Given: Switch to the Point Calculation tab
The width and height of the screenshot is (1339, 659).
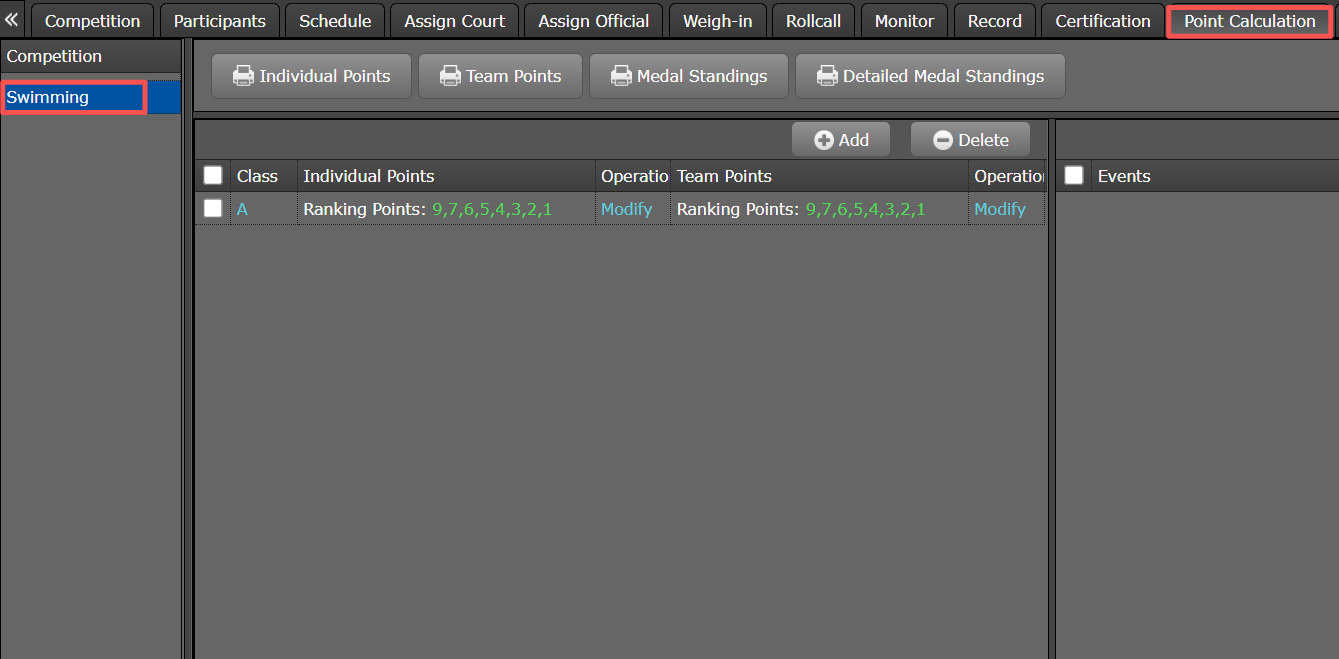Looking at the screenshot, I should [x=1248, y=20].
